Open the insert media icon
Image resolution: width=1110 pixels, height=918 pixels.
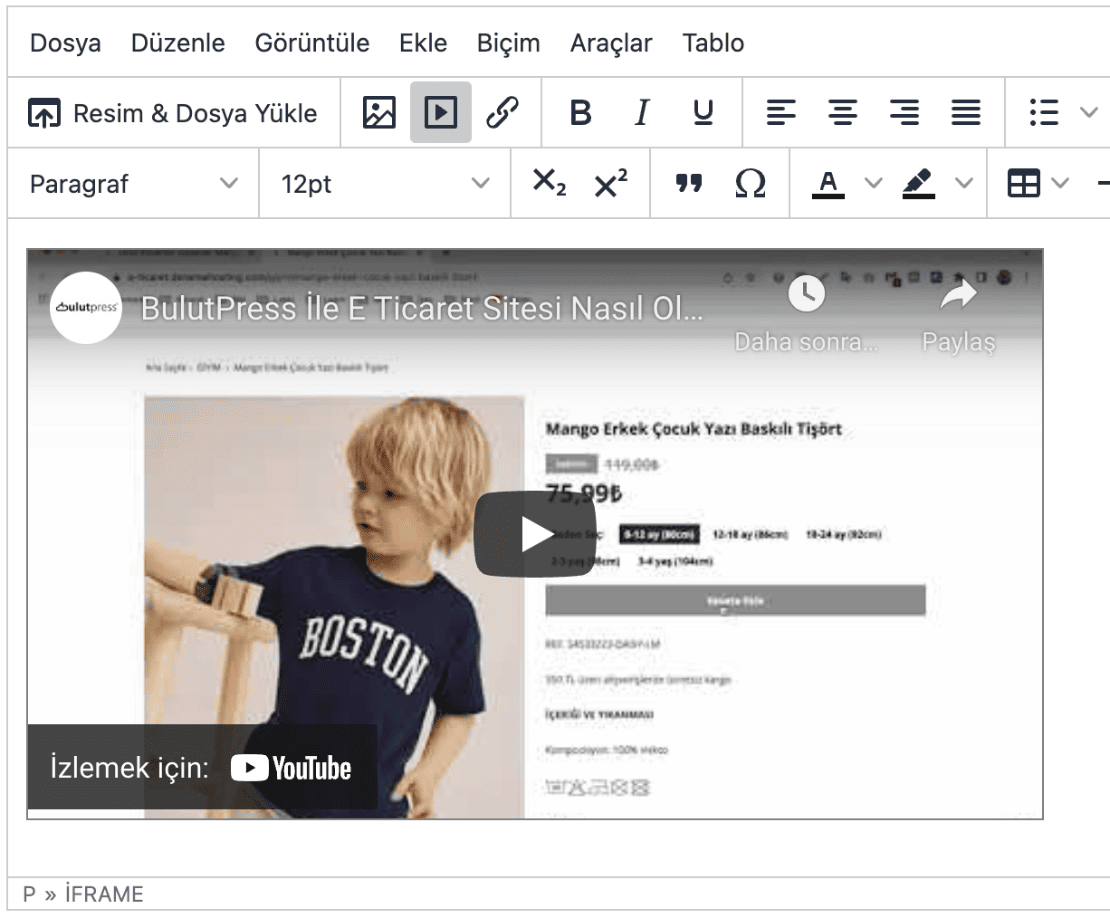pyautogui.click(x=440, y=112)
